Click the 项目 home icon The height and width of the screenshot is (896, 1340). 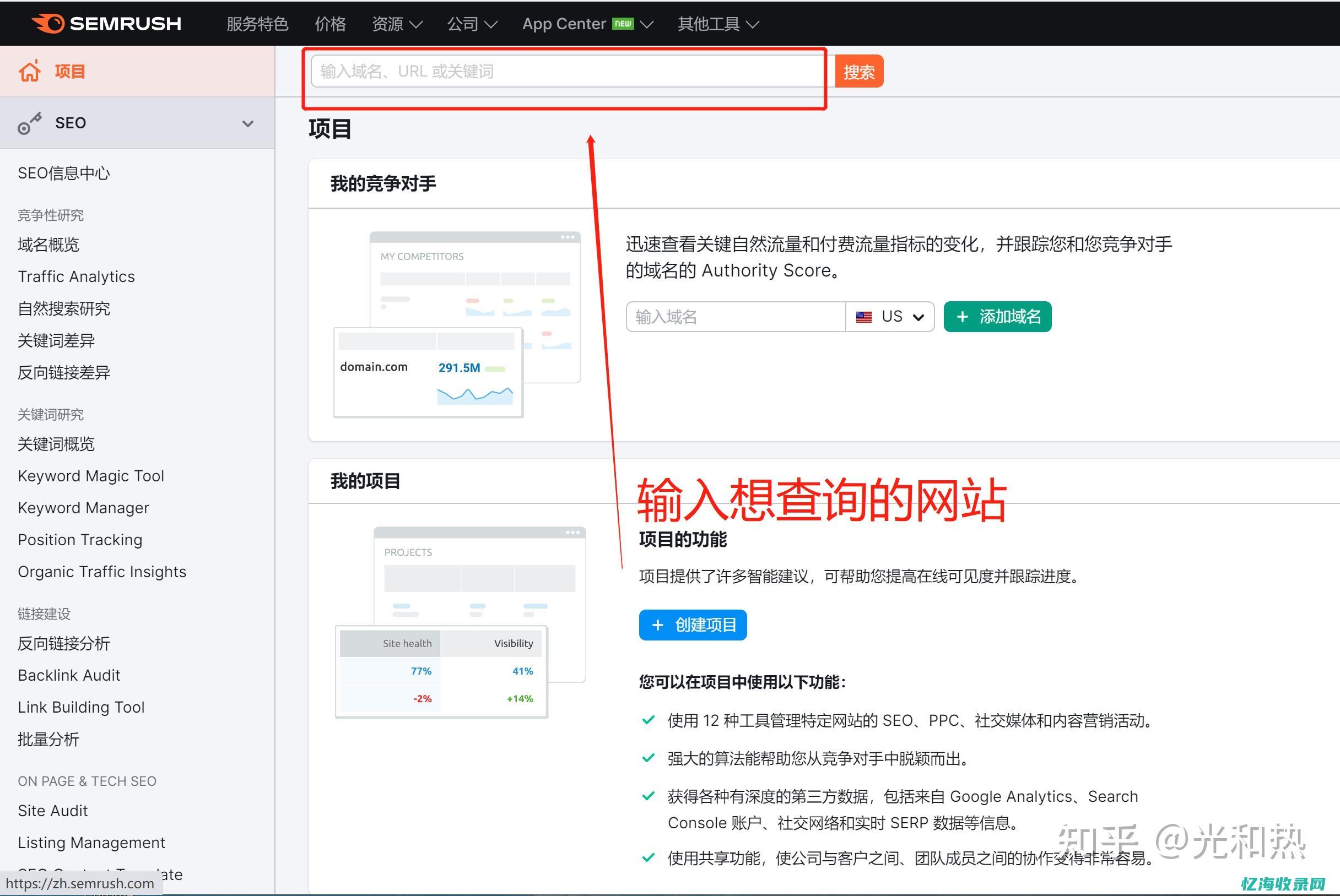tap(29, 70)
